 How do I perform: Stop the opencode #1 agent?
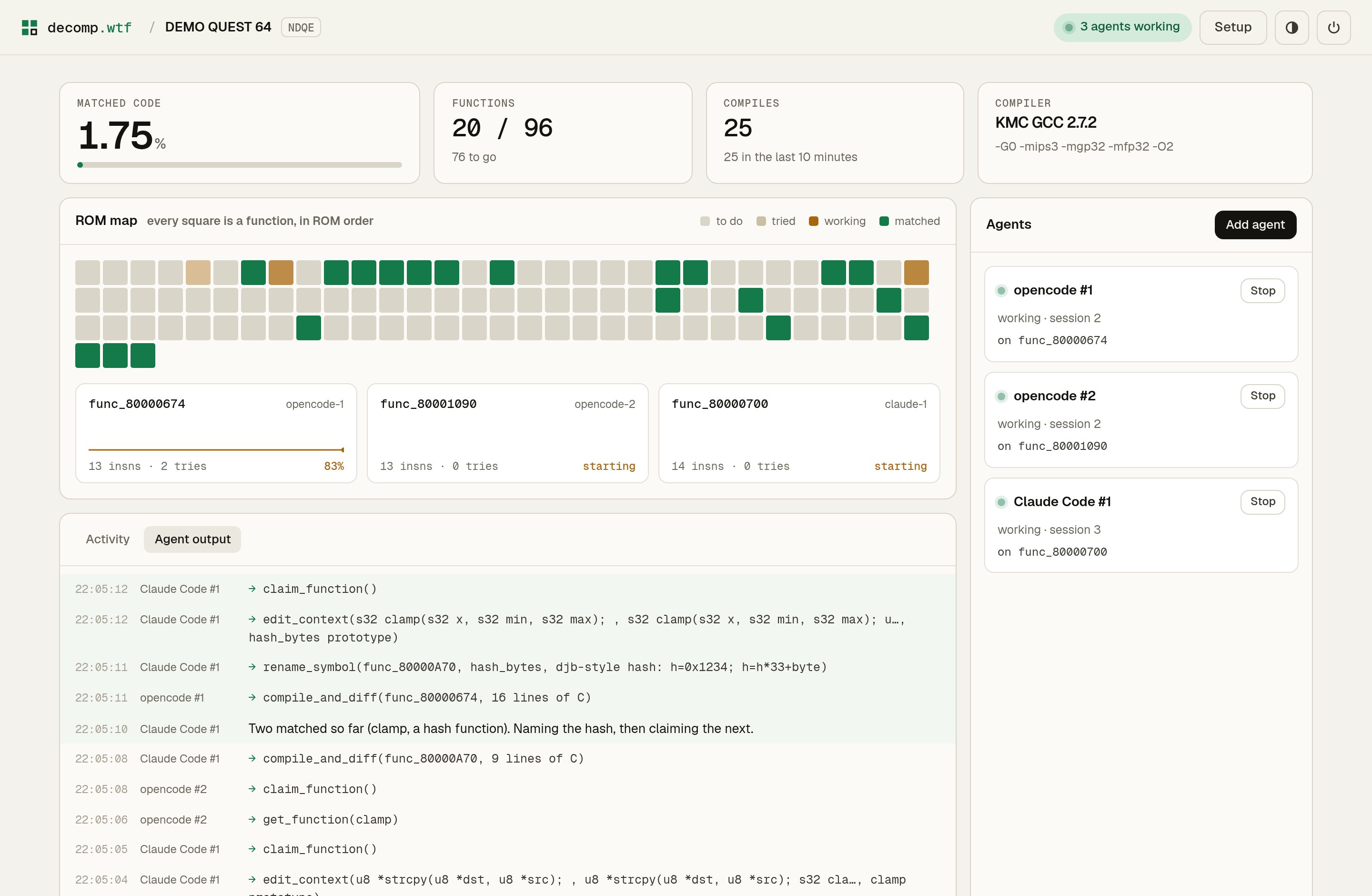(1262, 291)
